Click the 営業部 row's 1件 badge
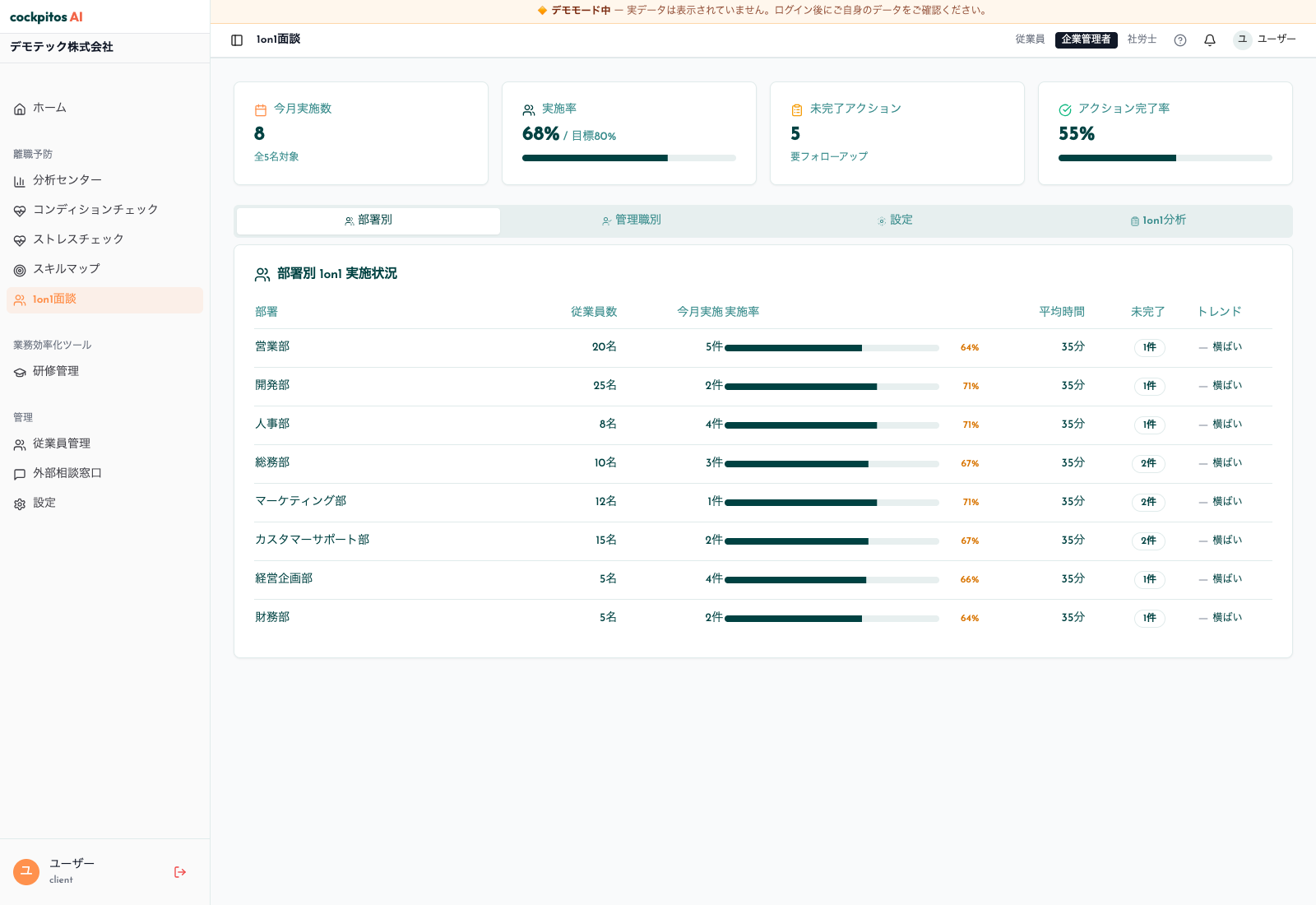Screen dimensions: 1316x905 coord(1149,348)
